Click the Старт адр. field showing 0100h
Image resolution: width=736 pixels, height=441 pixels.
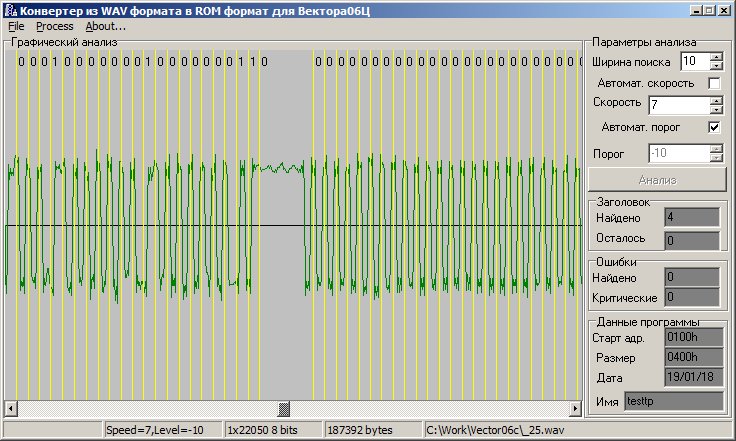[692, 338]
